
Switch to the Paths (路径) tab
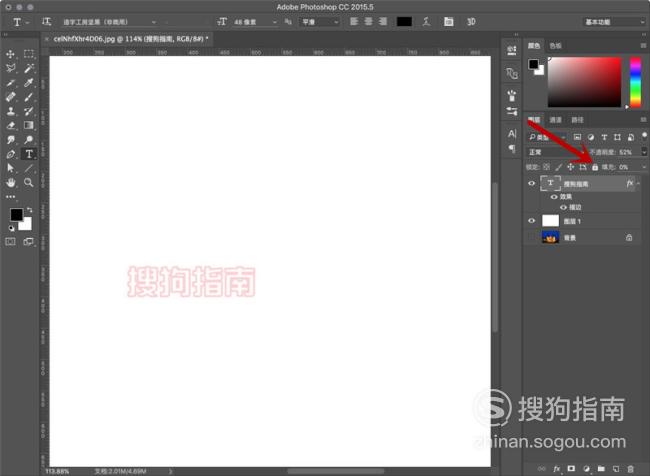tap(577, 120)
